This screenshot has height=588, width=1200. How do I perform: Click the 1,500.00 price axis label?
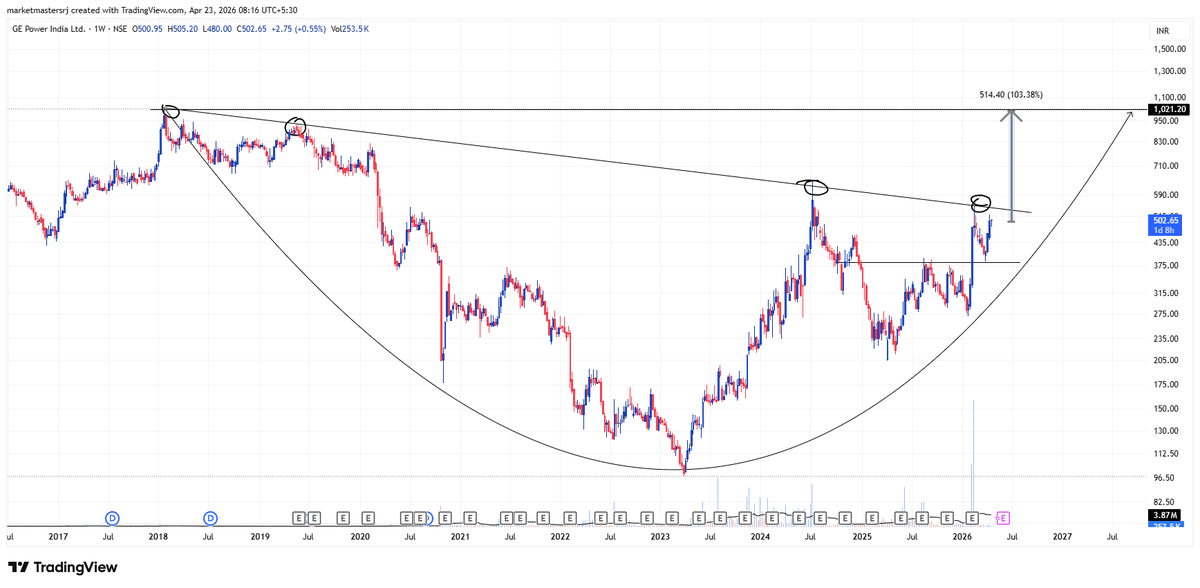coord(1168,49)
